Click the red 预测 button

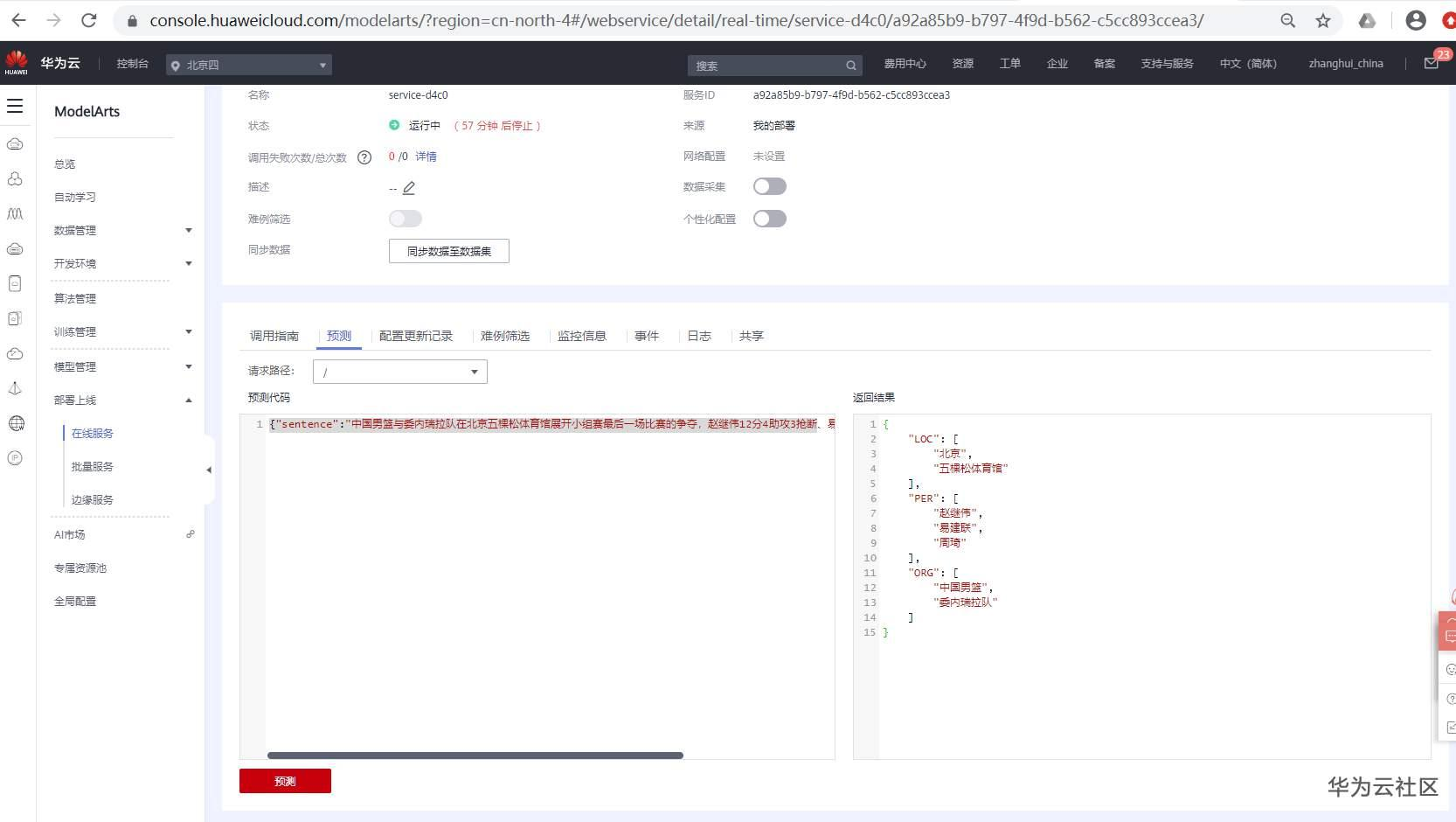285,781
